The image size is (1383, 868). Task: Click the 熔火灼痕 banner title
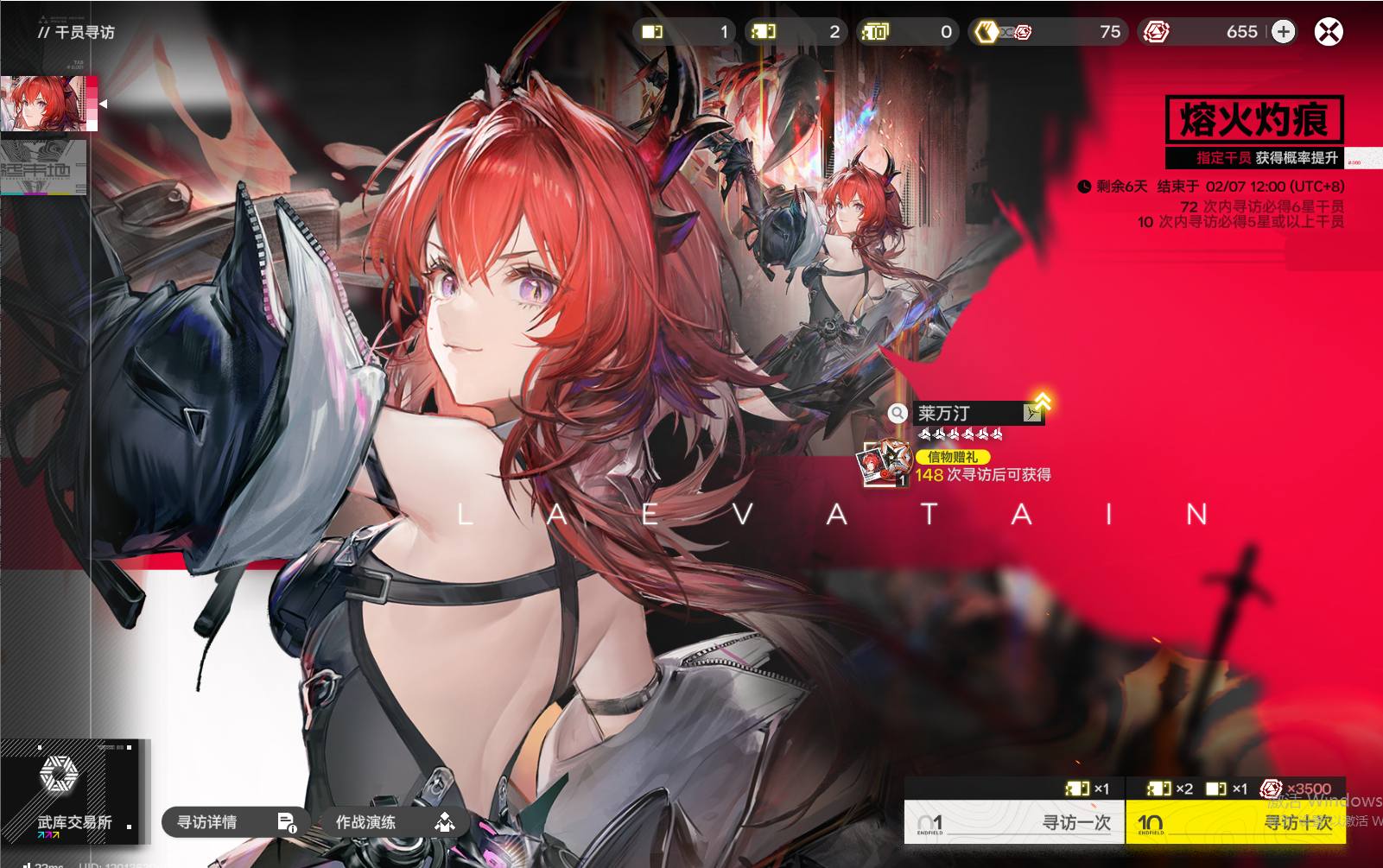pyautogui.click(x=1254, y=119)
